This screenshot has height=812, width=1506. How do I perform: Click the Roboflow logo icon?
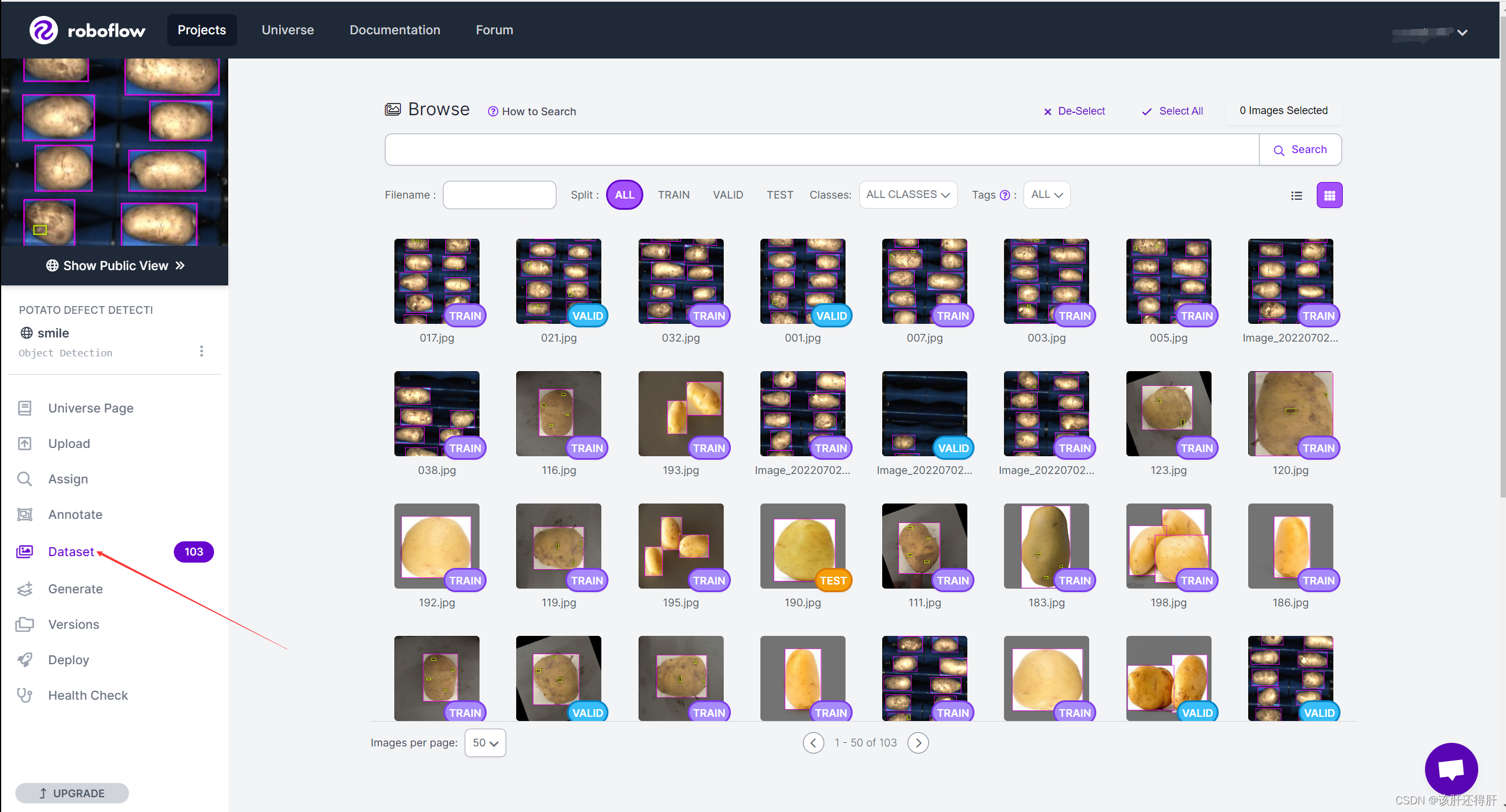(44, 30)
